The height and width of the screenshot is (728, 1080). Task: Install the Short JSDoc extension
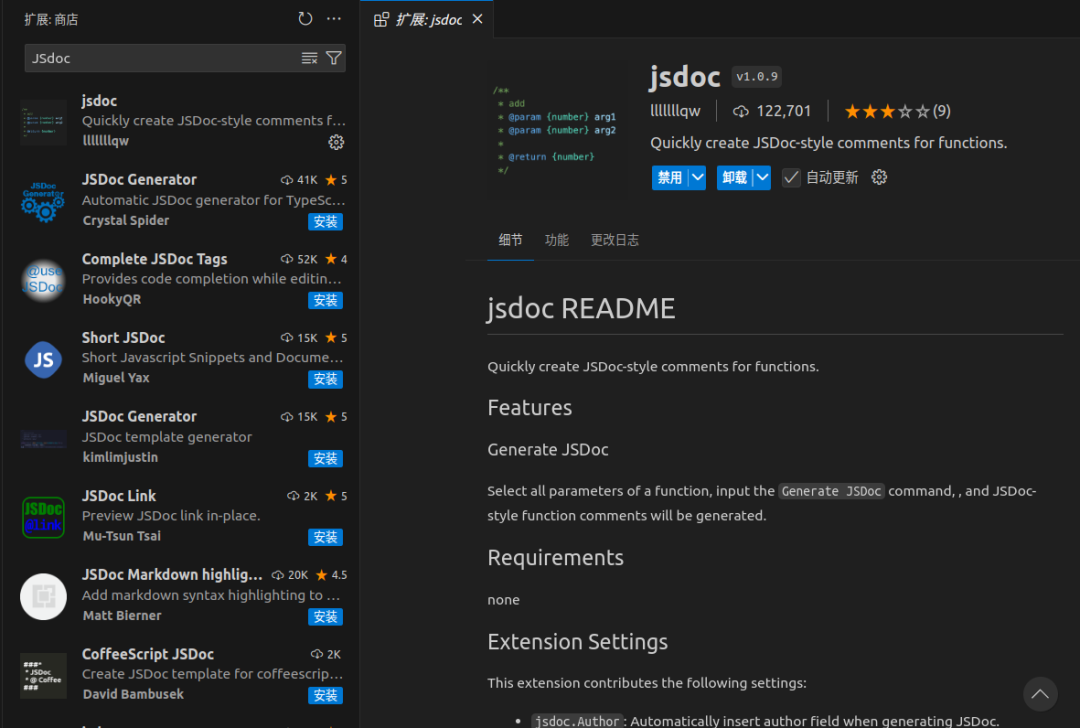click(325, 379)
